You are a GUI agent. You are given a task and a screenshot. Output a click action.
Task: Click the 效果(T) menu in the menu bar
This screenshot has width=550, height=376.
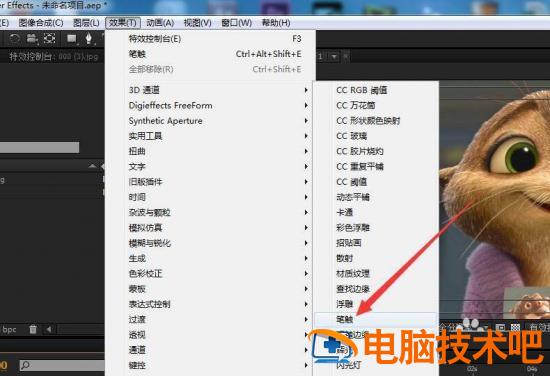[123, 23]
